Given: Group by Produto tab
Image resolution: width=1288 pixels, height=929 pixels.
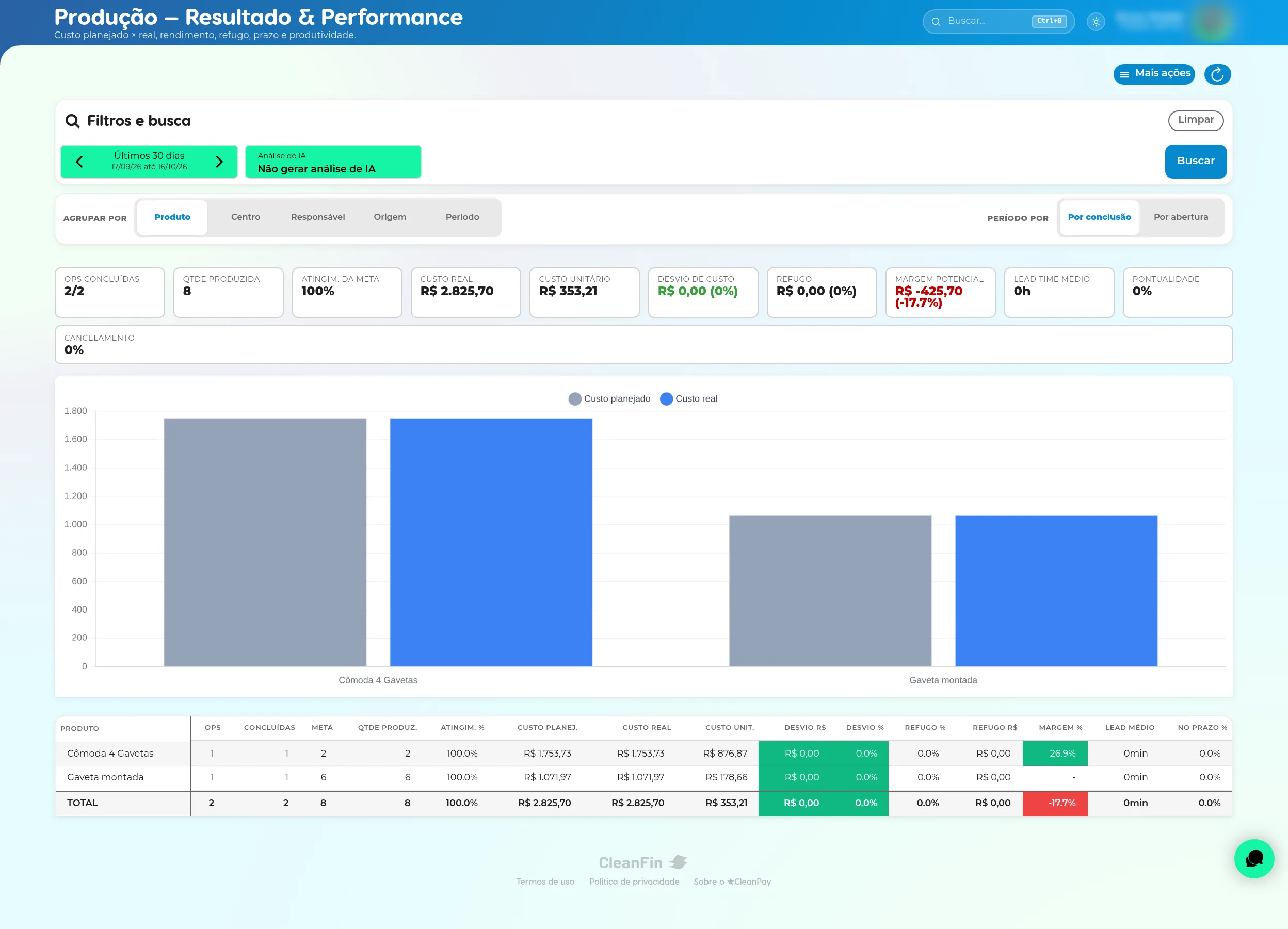Looking at the screenshot, I should click(172, 217).
